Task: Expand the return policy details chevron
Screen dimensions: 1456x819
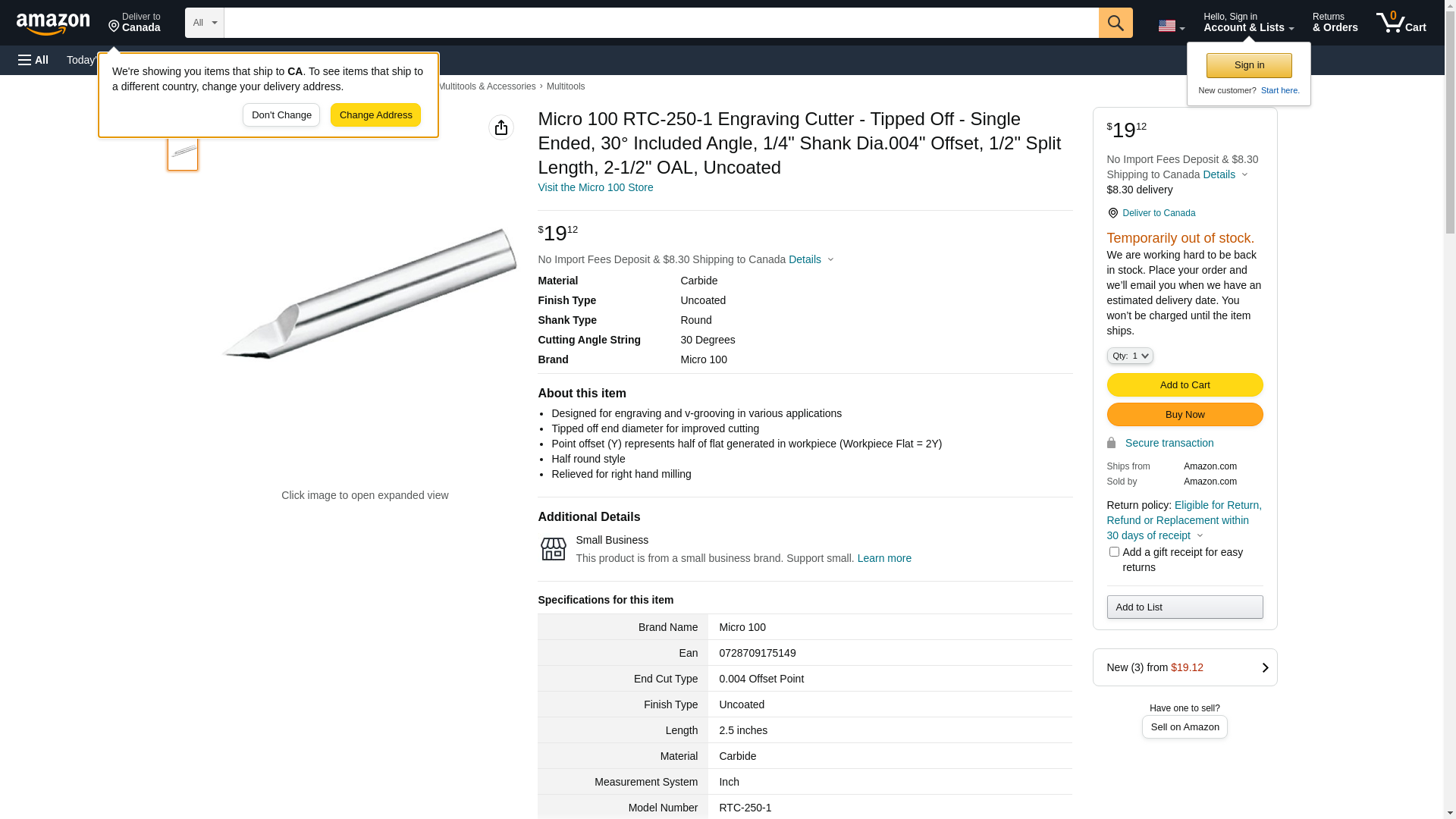Action: [1200, 535]
